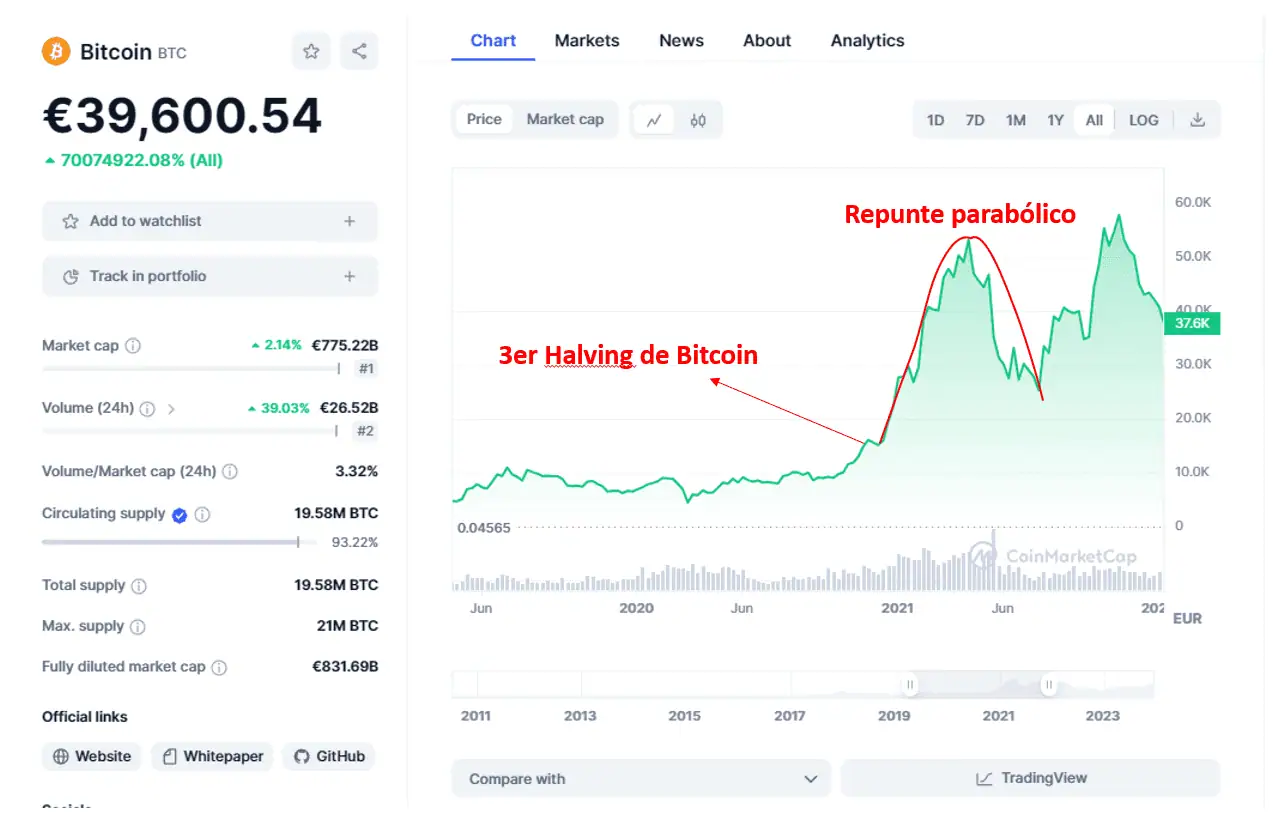
Task: Select the Price chart toggle
Action: (484, 119)
